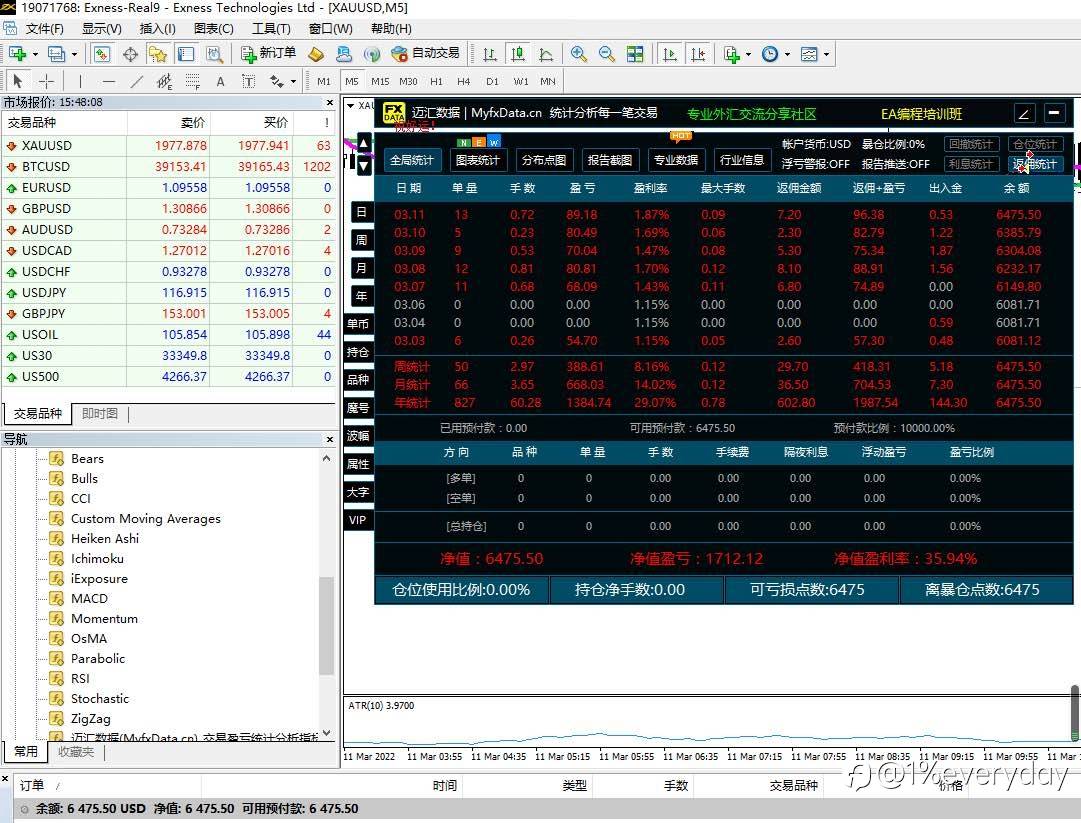Expand the arrows objects dropdown
1081x823 pixels.
(x=293, y=81)
